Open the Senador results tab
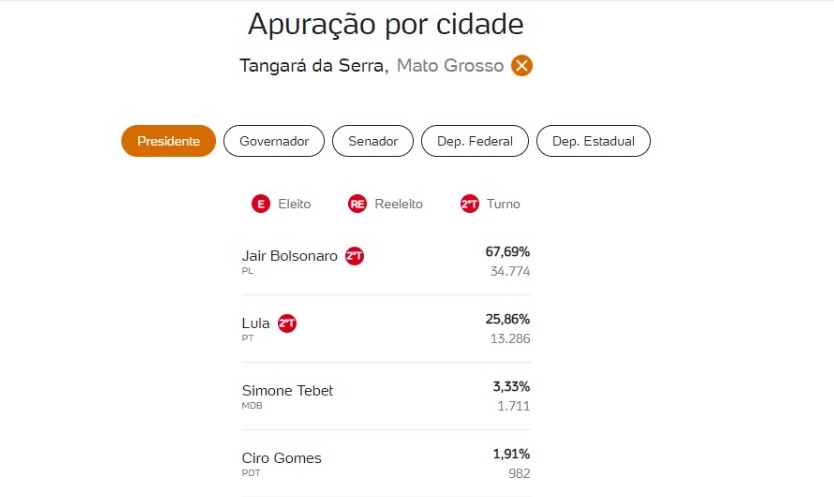834x497 pixels. [372, 141]
